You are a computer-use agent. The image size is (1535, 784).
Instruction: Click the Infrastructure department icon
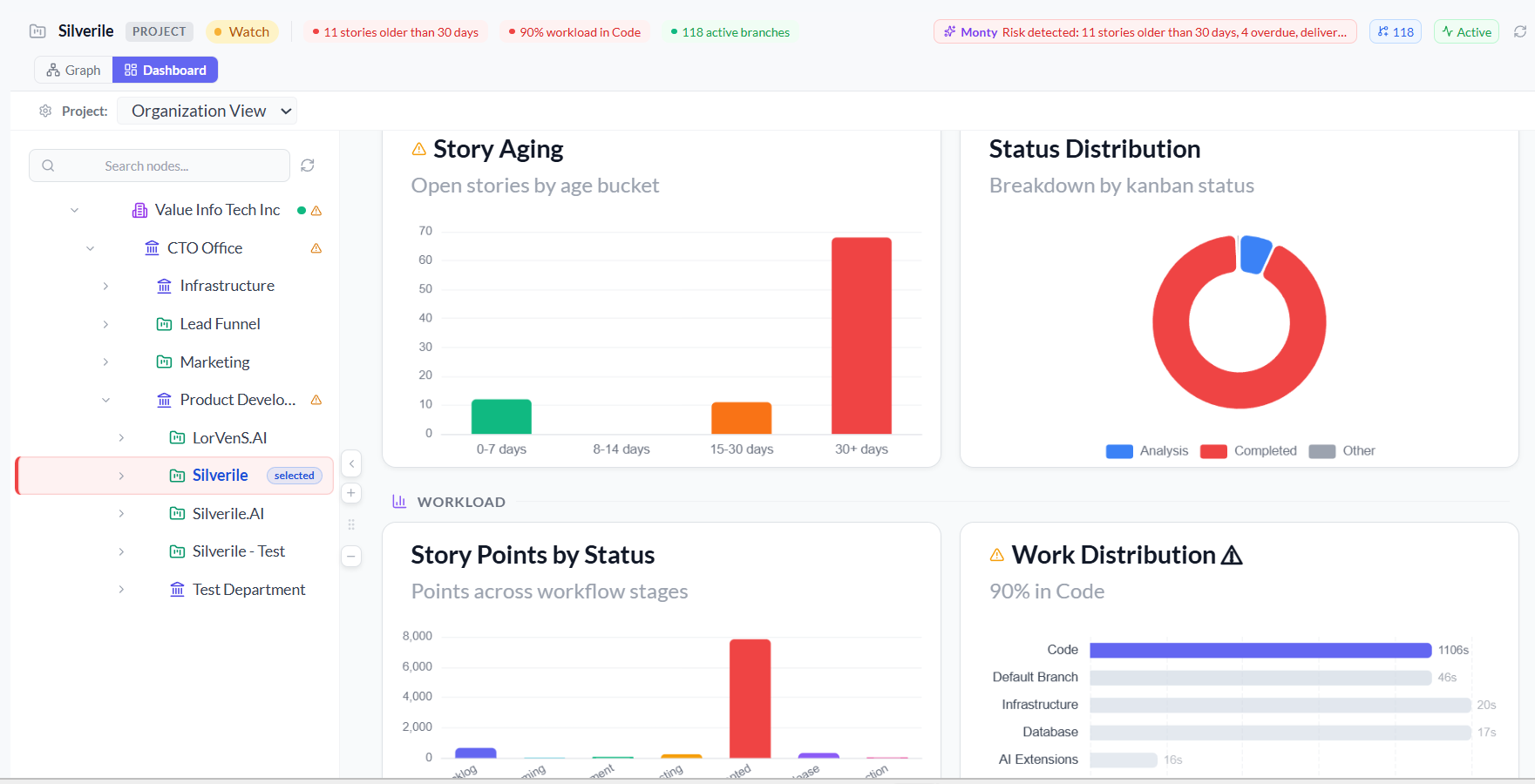tap(164, 286)
